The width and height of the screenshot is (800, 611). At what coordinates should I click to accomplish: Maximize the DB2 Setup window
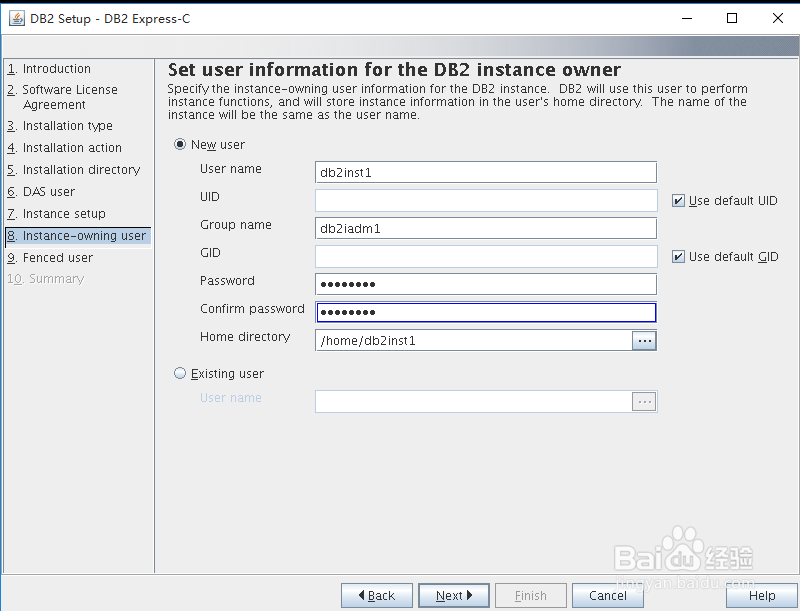[732, 18]
